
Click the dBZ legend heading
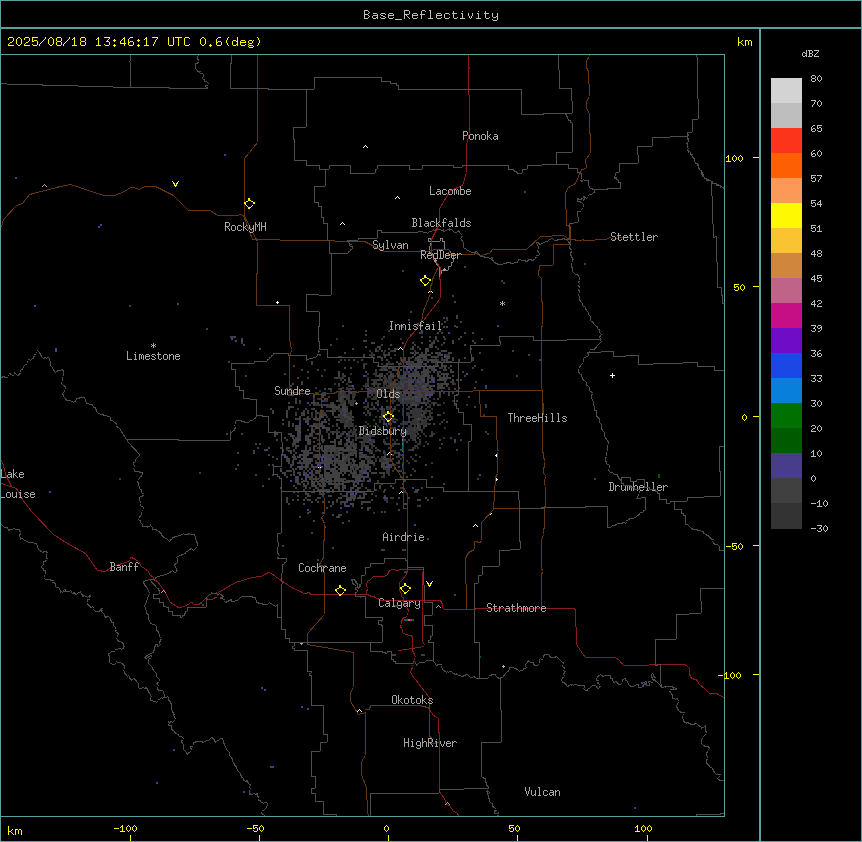click(810, 53)
